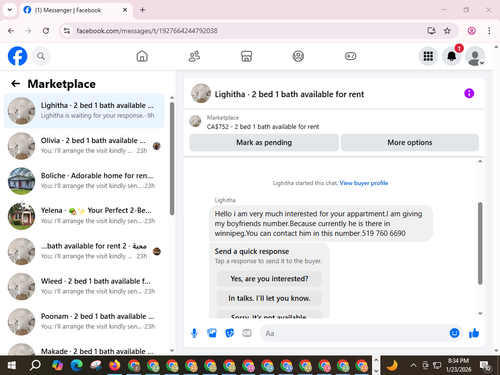
Task: Open Boliche Adorable home conversation
Action: point(84,181)
